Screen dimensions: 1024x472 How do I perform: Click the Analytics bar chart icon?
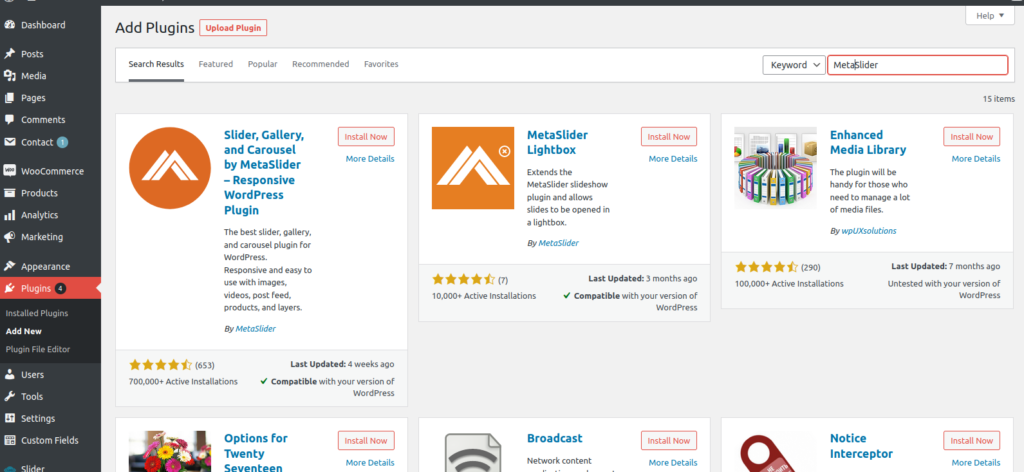click(x=9, y=215)
